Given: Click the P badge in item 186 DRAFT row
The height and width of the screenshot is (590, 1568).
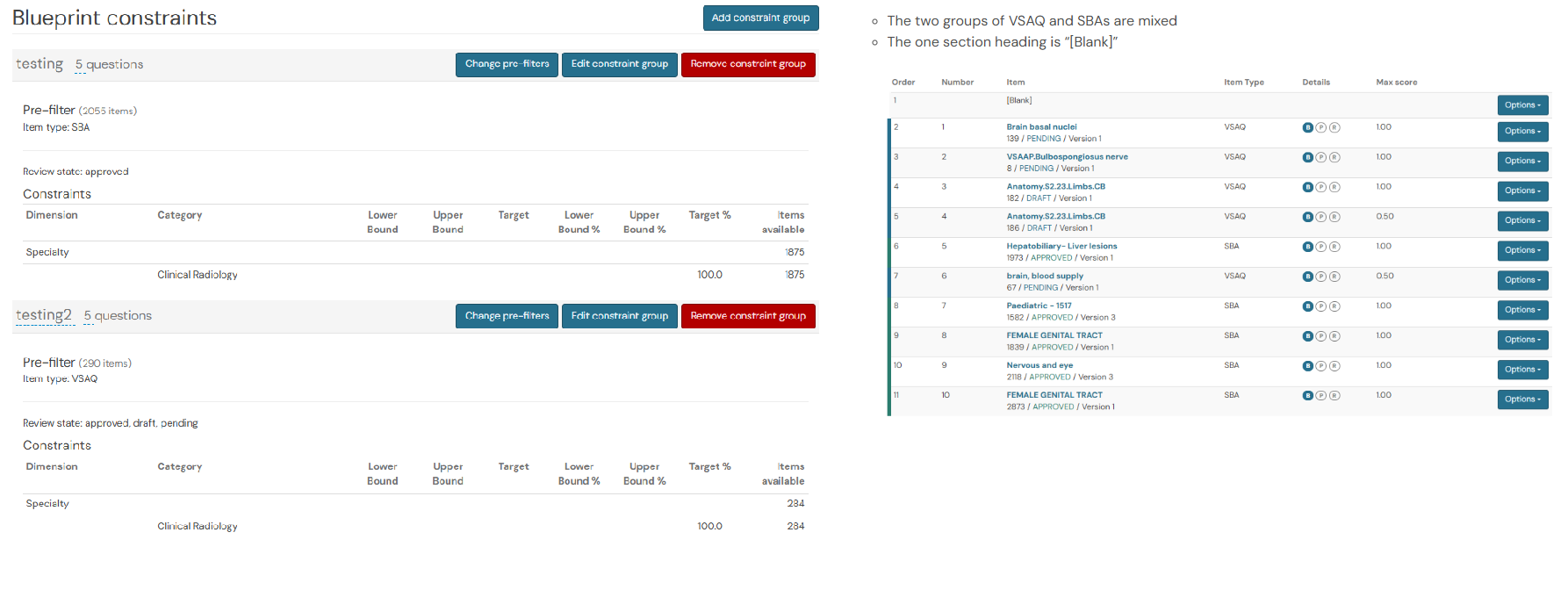Looking at the screenshot, I should click(1320, 217).
